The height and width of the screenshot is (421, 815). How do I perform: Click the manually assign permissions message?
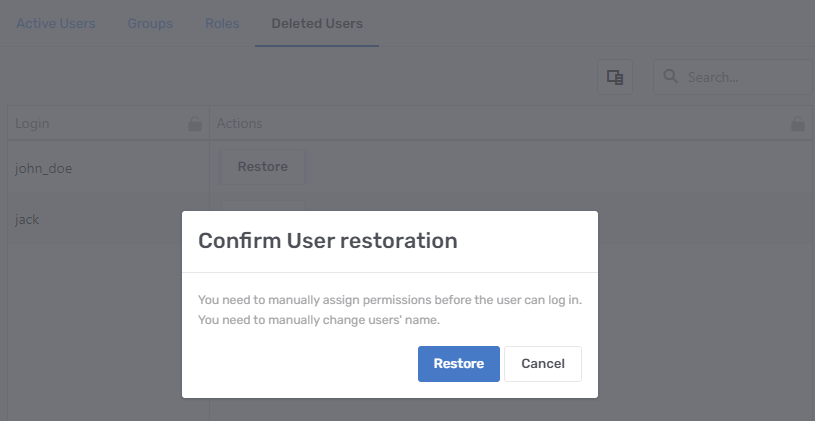tap(389, 300)
